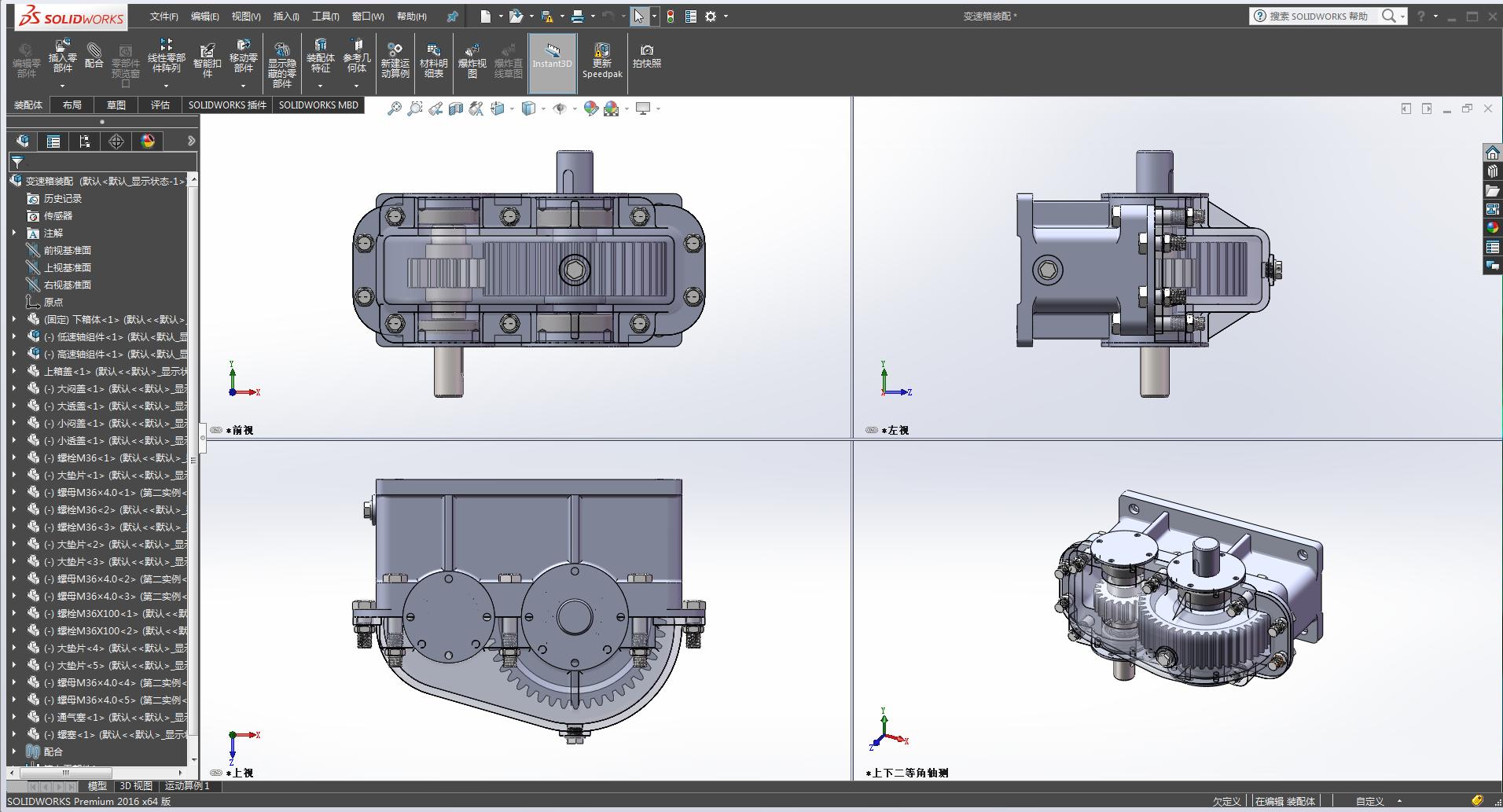Open the Assembly Features (装配体特征) dropdown arrow
The image size is (1503, 812).
[320, 86]
